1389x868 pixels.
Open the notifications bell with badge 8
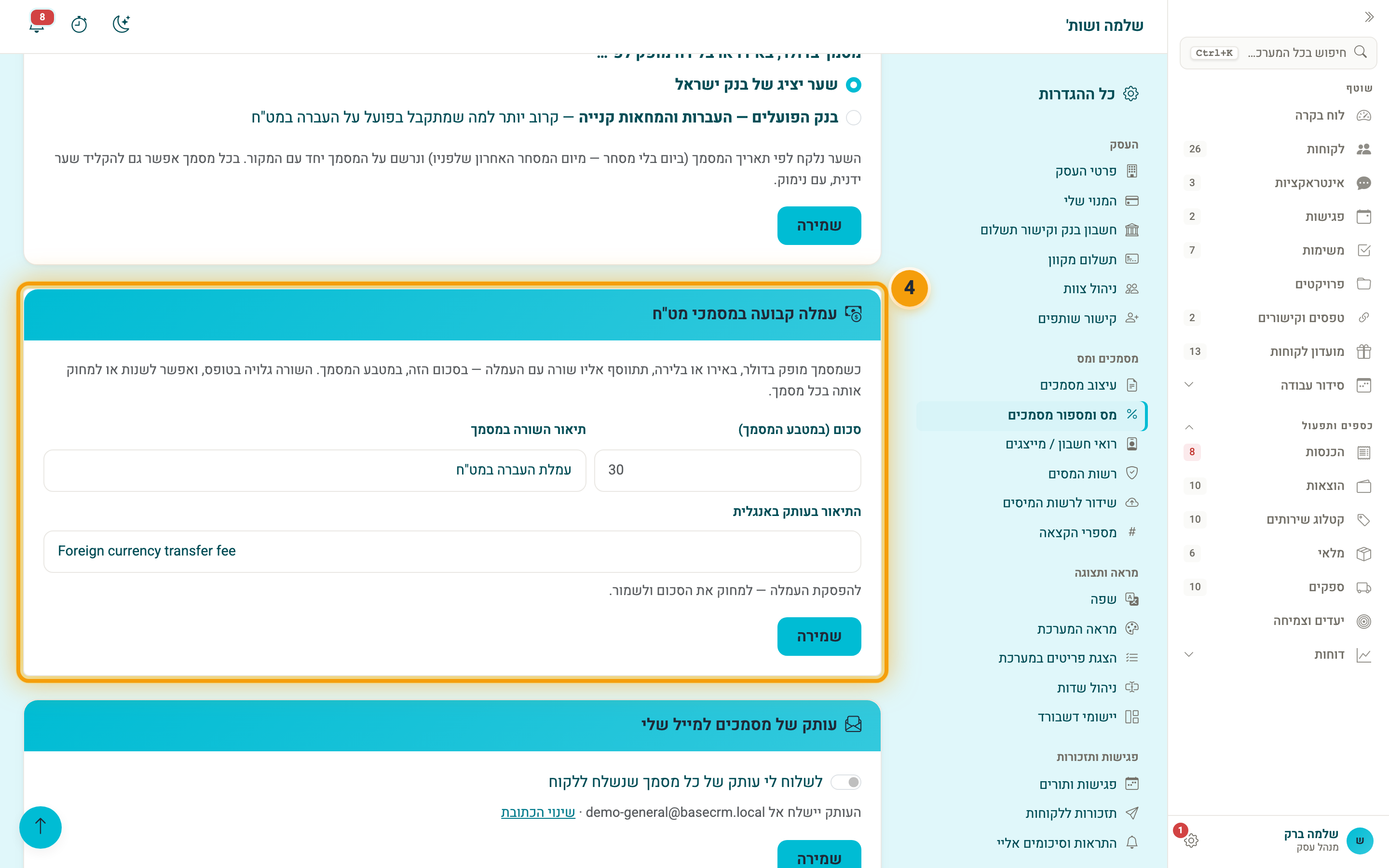point(38,24)
